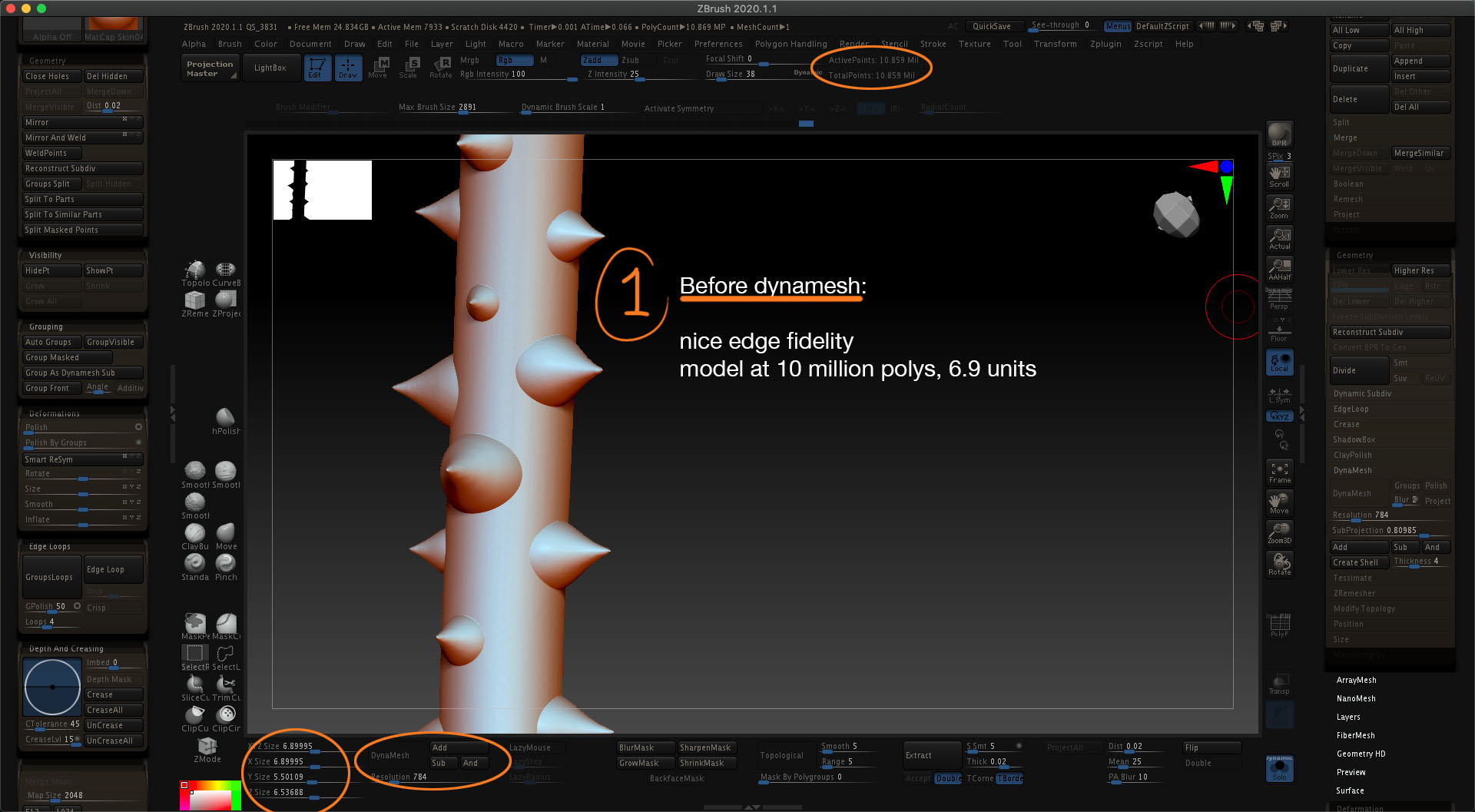Expand the ArrayMesh subpalette
This screenshot has width=1475, height=812.
(1356, 680)
